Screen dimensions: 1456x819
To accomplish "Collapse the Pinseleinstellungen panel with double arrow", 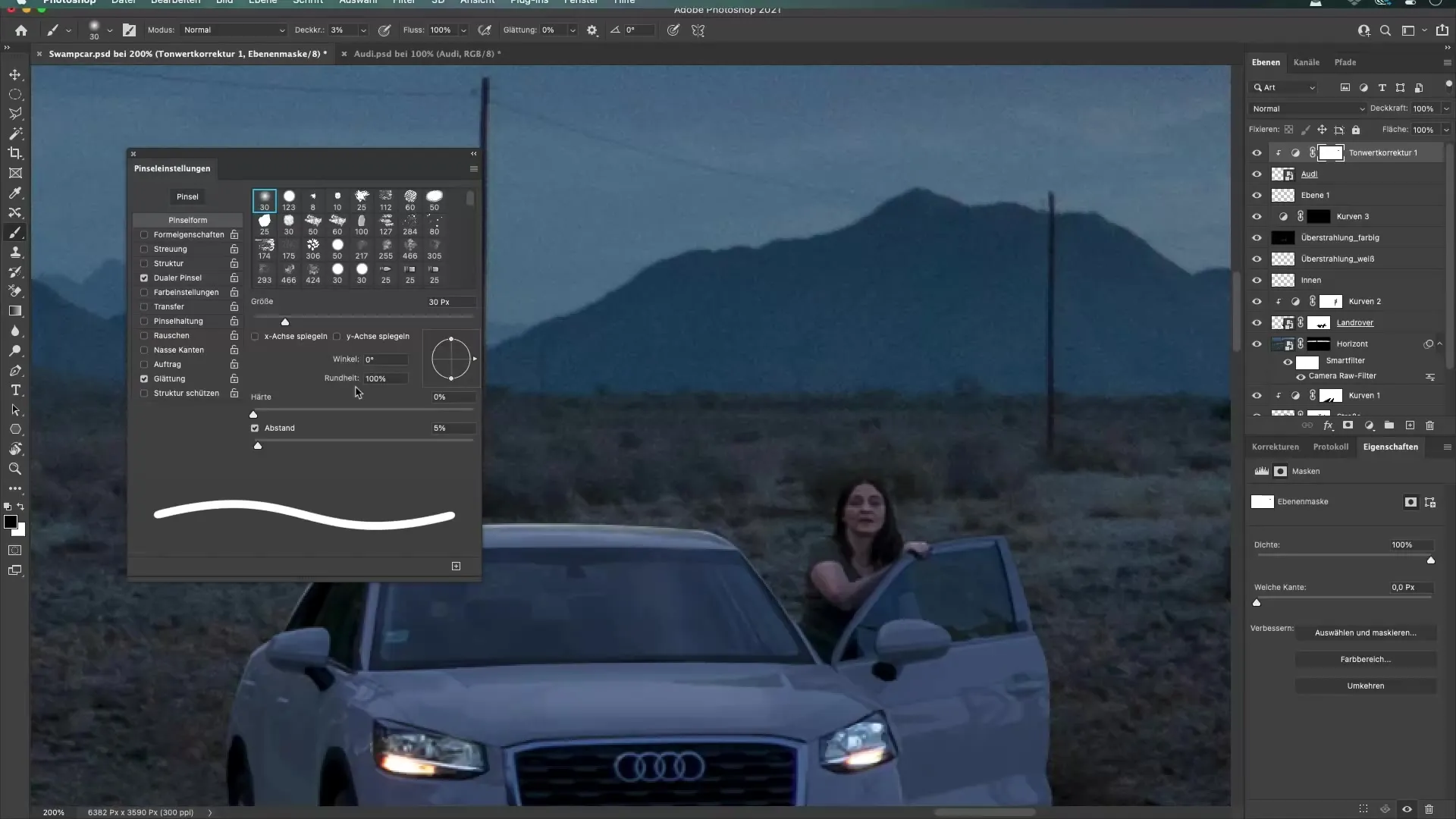I will (x=473, y=153).
